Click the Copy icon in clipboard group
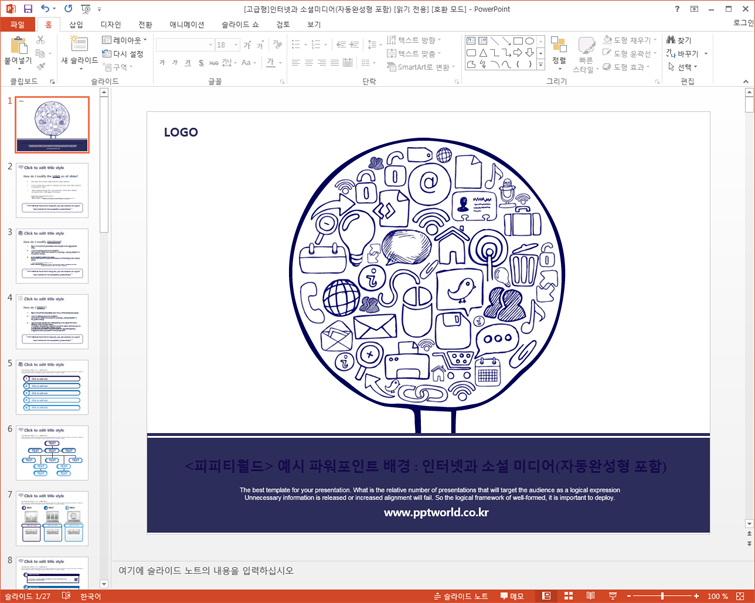Viewport: 755px width, 603px height. (x=40, y=53)
